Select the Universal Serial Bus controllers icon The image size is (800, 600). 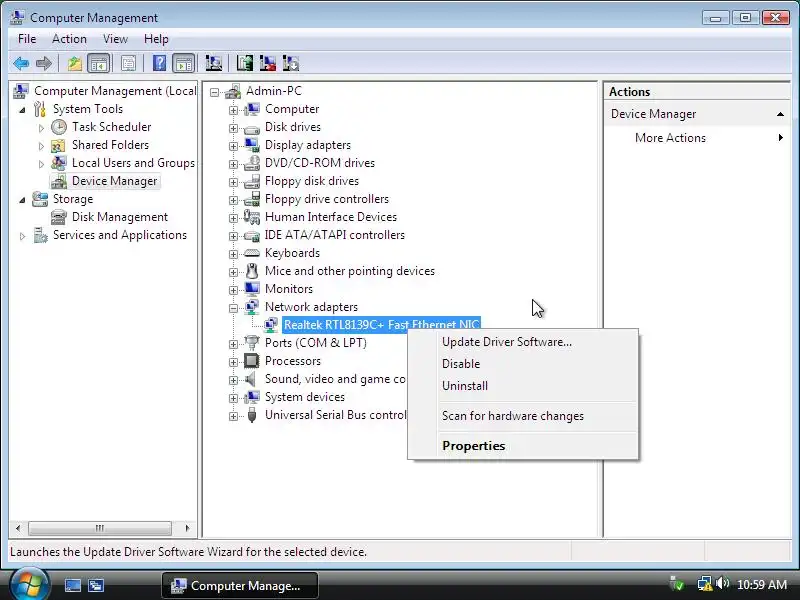252,415
